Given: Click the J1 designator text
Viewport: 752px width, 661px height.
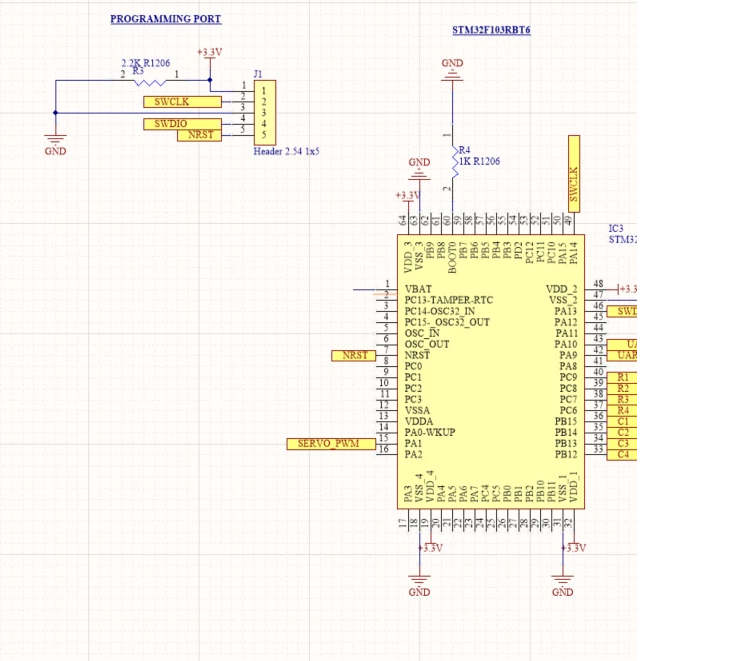Looking at the screenshot, I should 258,74.
